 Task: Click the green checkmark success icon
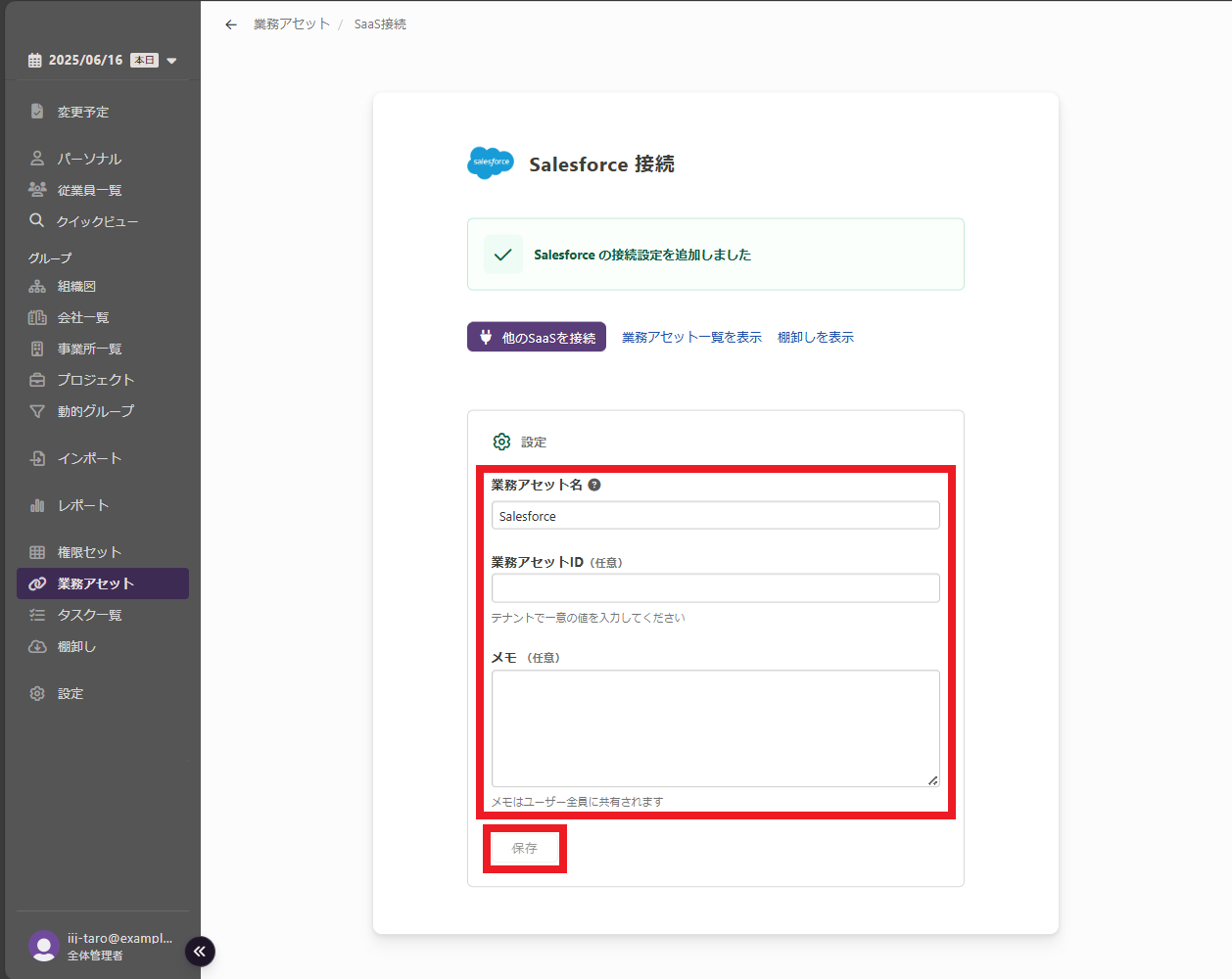(x=503, y=255)
